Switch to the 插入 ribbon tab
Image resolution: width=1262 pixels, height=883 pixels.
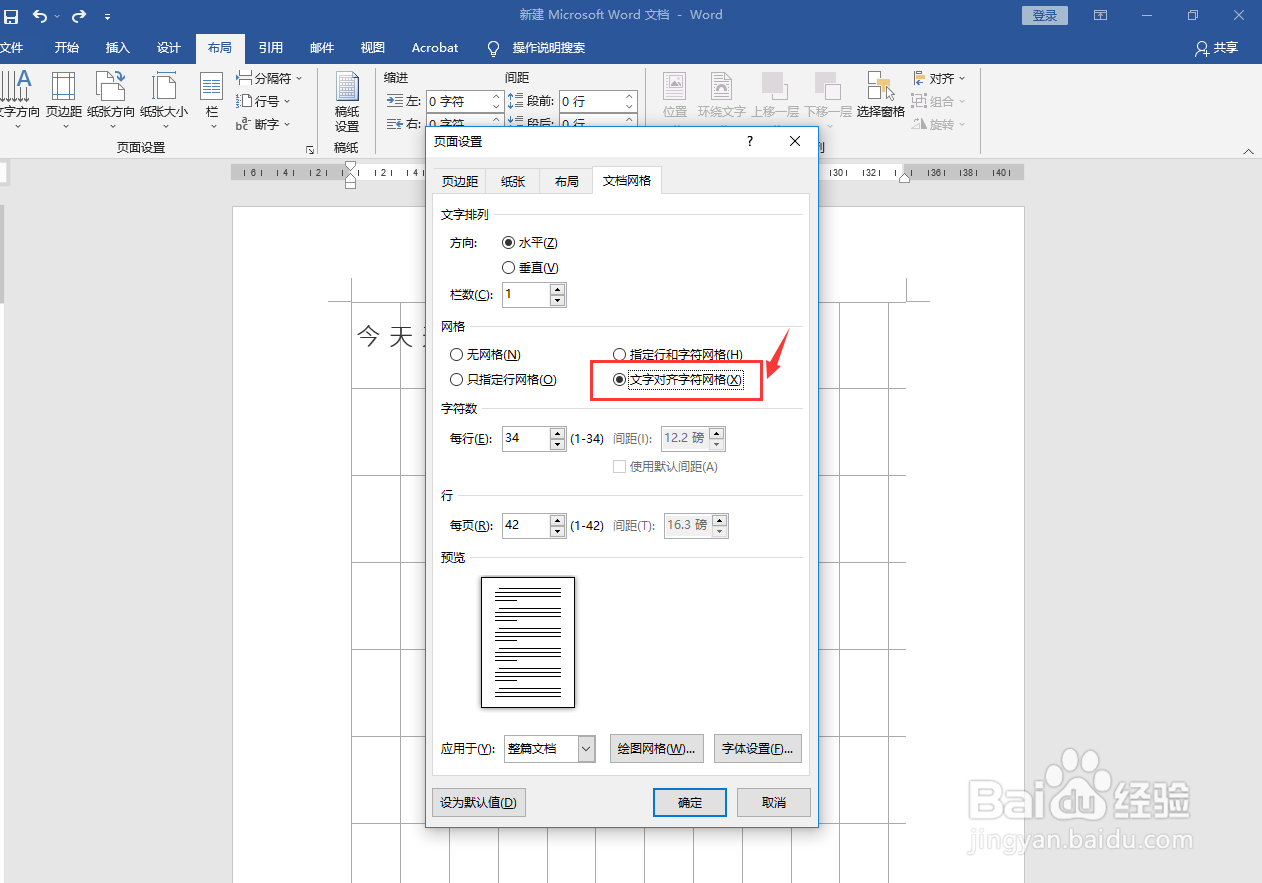pos(118,48)
